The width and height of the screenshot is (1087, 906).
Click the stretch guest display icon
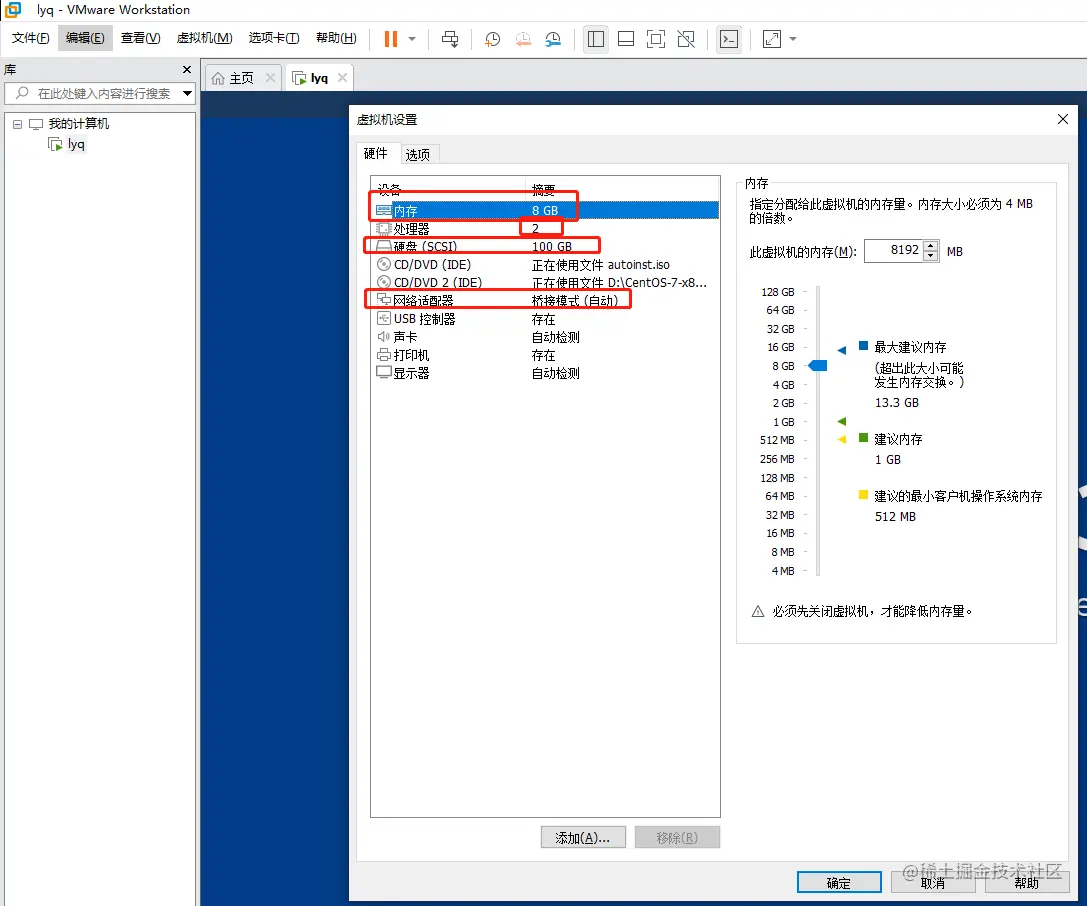[x=772, y=39]
